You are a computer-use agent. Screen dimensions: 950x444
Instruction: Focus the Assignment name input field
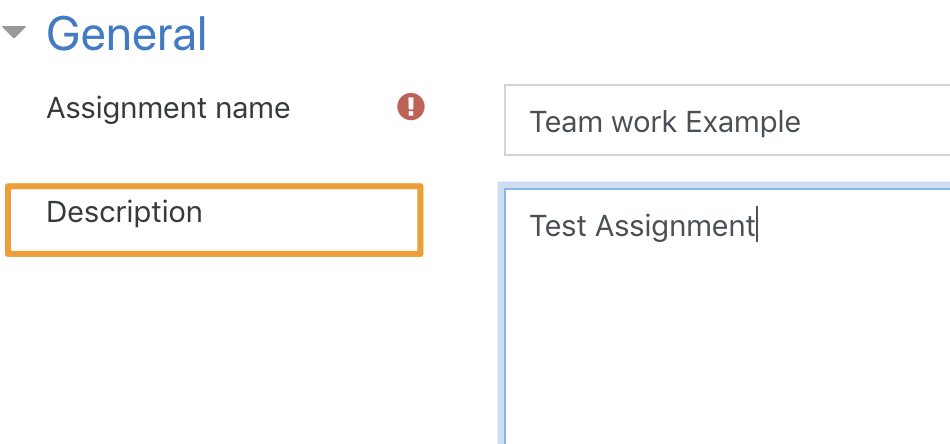point(727,121)
